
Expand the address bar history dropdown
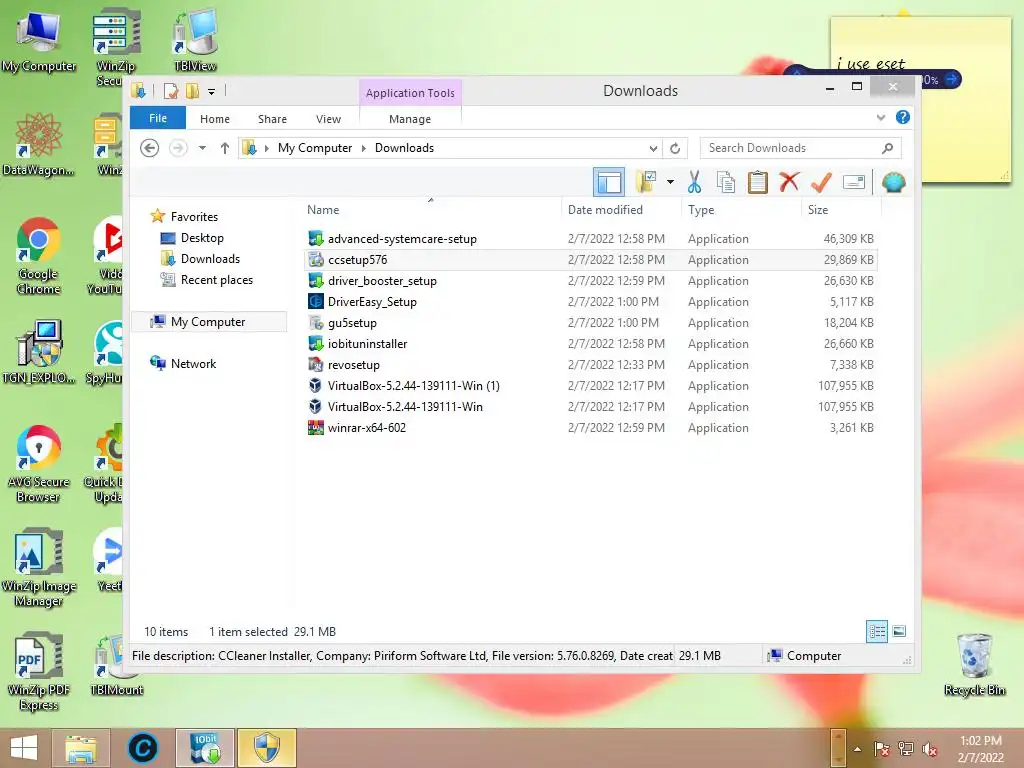click(653, 148)
